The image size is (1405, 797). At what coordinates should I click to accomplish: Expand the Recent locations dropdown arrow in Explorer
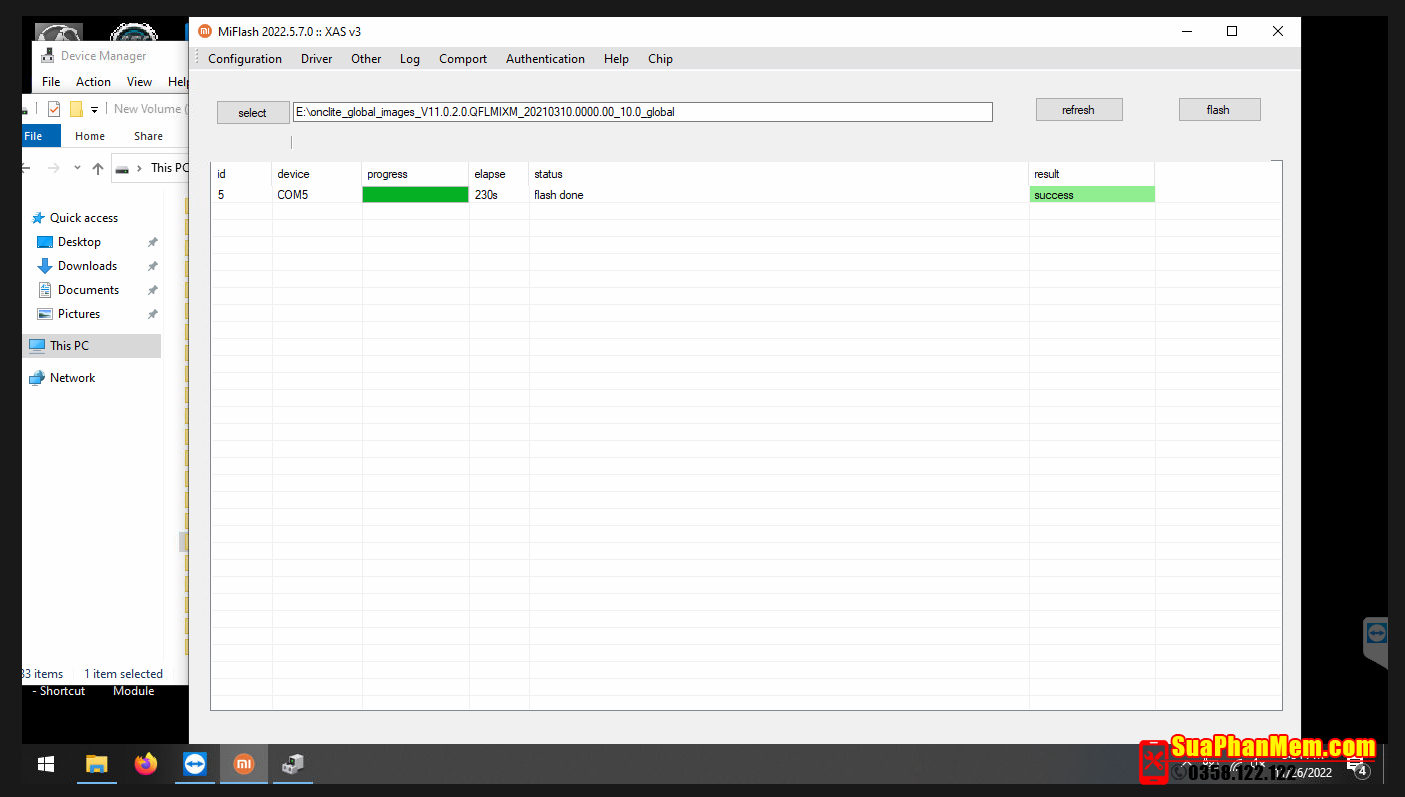click(x=77, y=168)
